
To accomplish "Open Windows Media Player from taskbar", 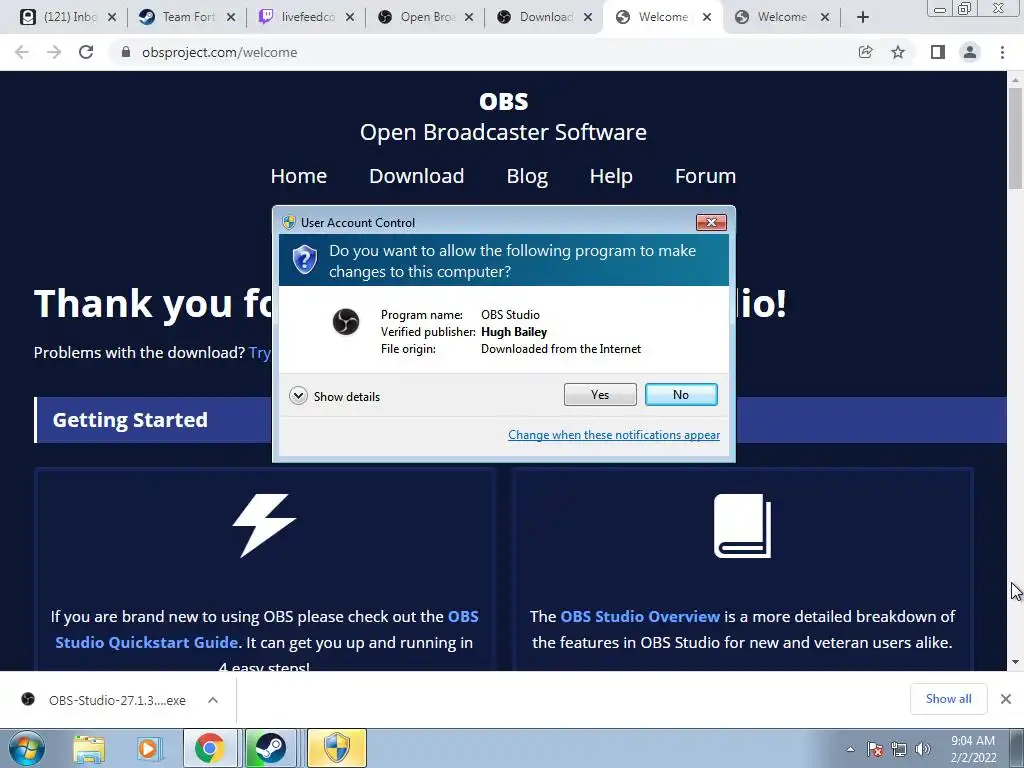I will 149,748.
